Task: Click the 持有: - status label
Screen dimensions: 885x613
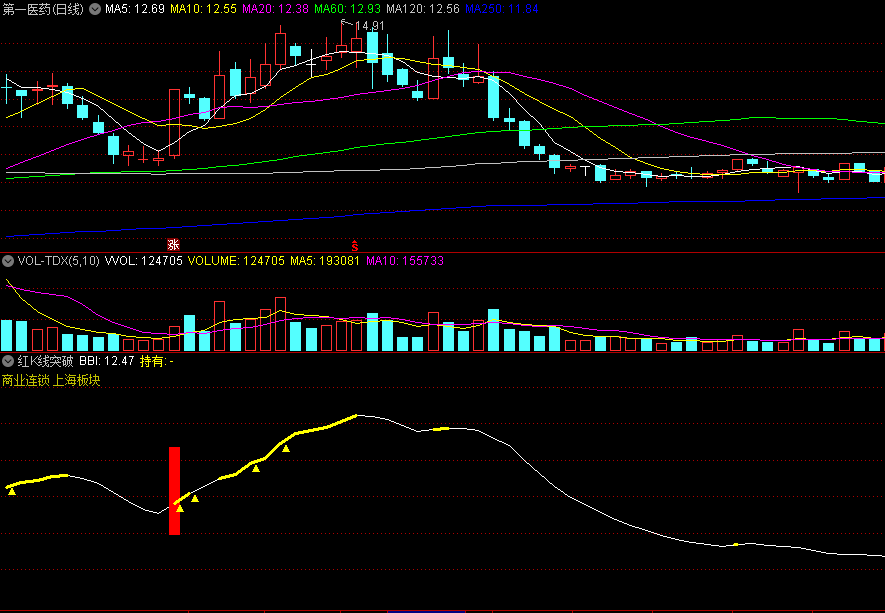Action: pyautogui.click(x=156, y=361)
